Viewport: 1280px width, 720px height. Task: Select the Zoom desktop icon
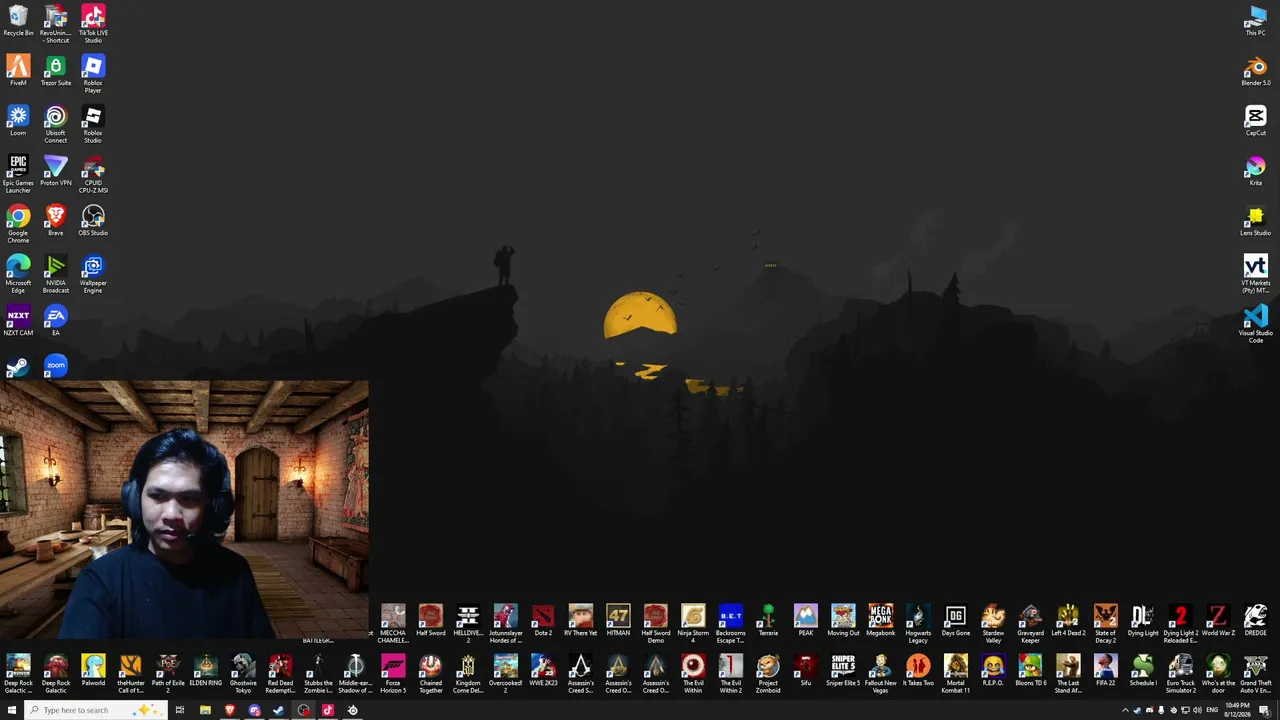56,366
